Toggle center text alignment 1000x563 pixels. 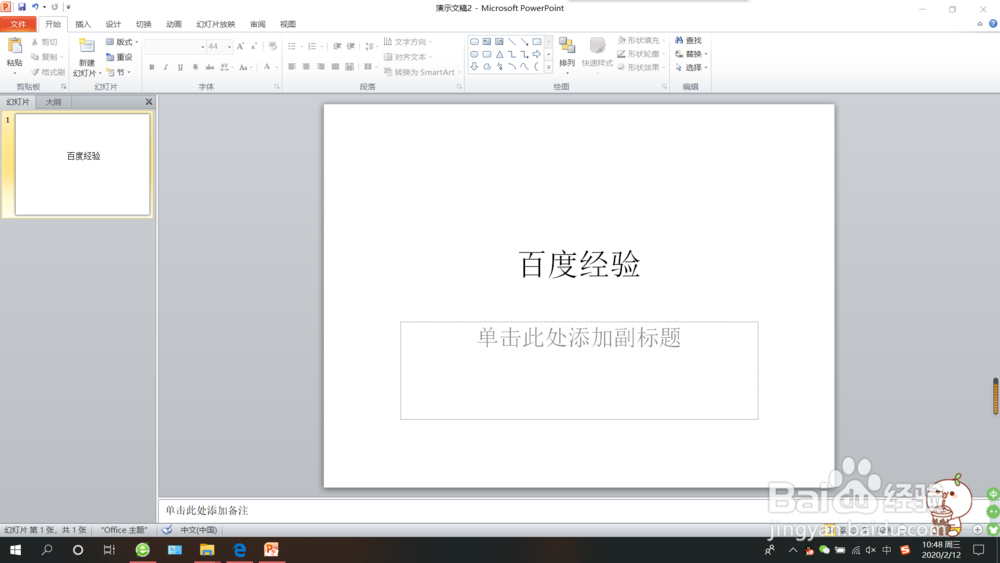306,66
